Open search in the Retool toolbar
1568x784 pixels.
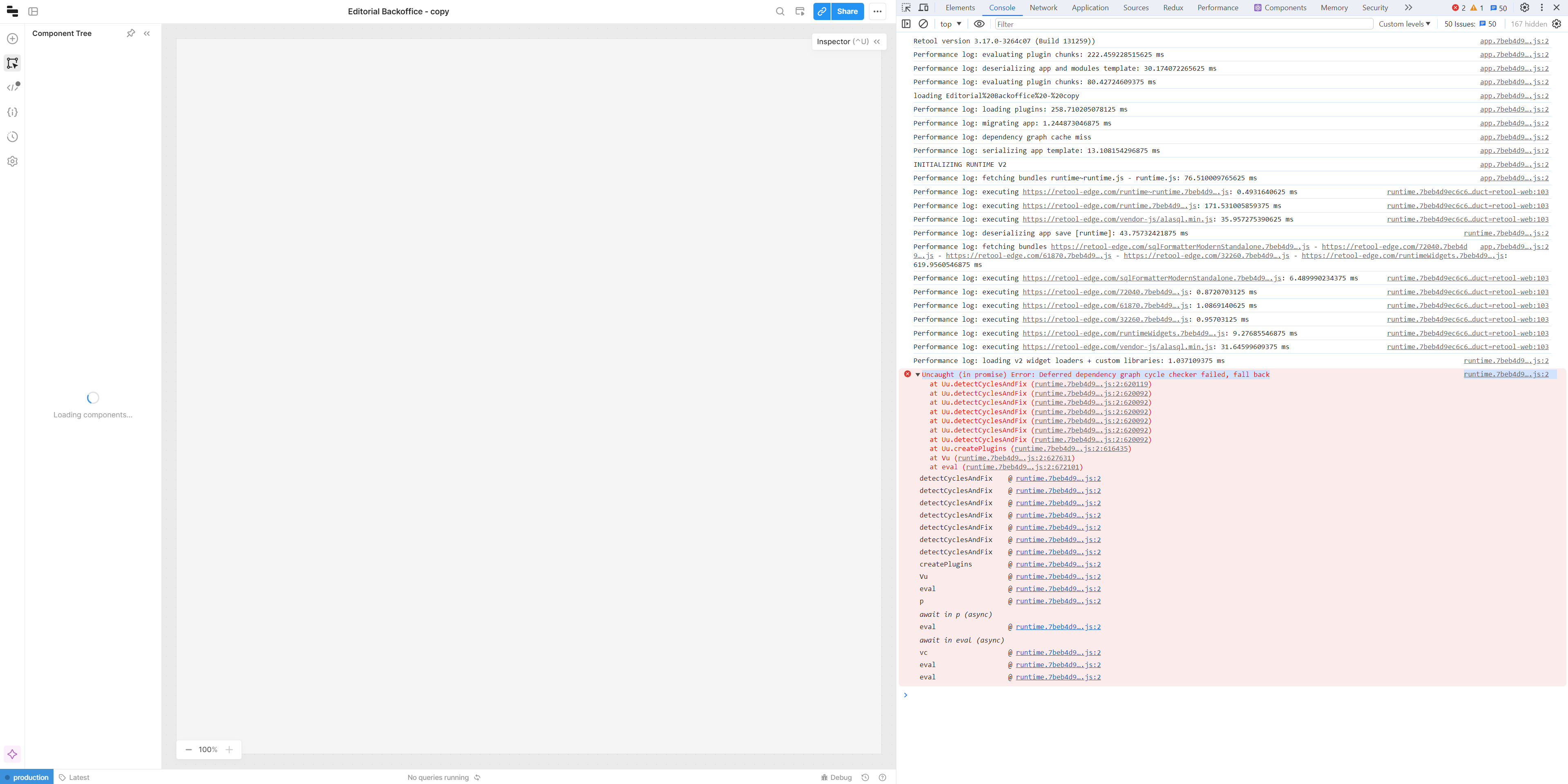point(780,11)
